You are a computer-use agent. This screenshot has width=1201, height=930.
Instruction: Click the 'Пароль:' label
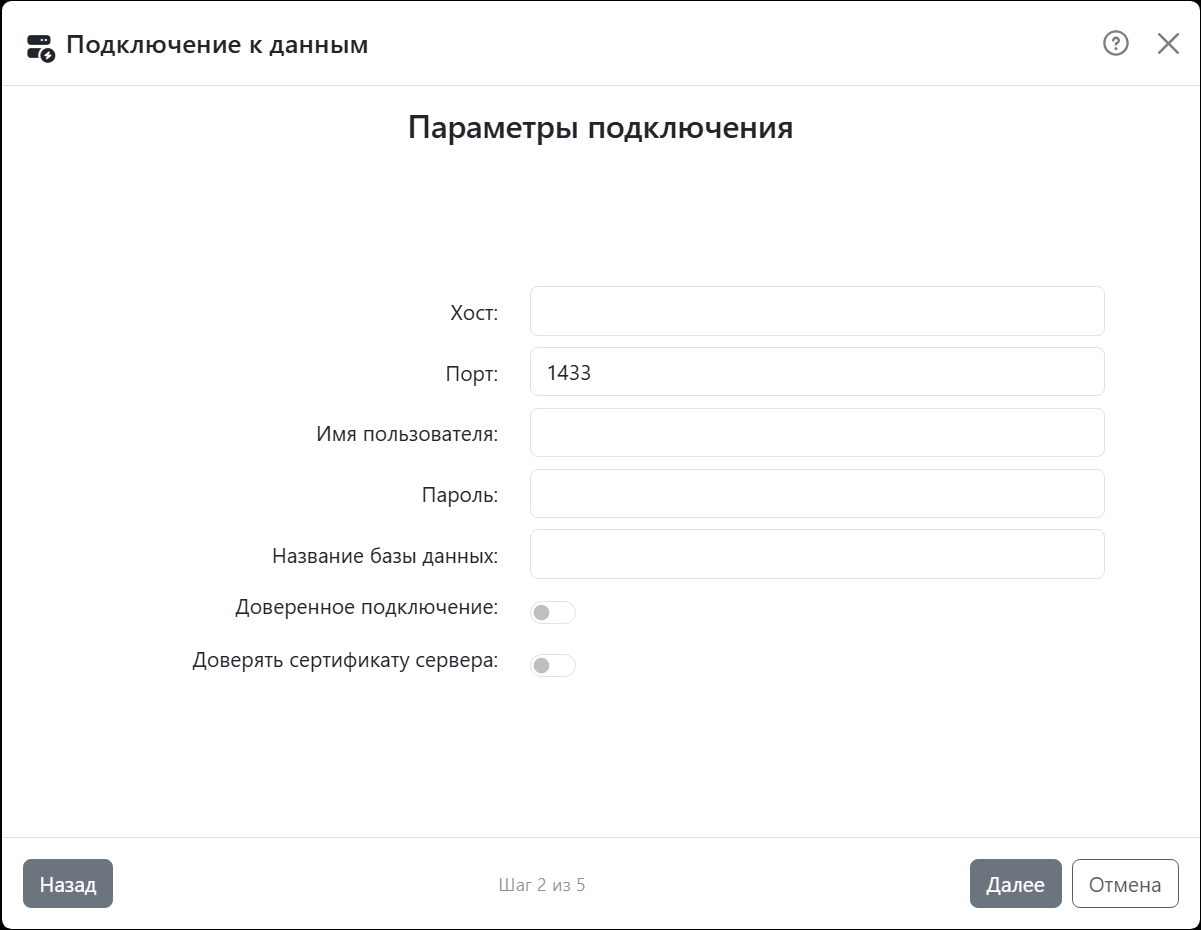click(460, 495)
